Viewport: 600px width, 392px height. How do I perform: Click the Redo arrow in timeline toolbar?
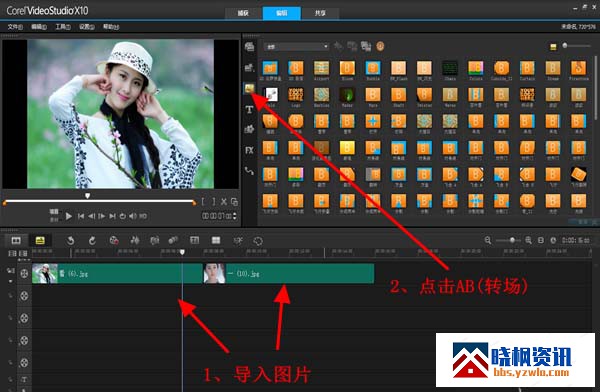tap(92, 240)
